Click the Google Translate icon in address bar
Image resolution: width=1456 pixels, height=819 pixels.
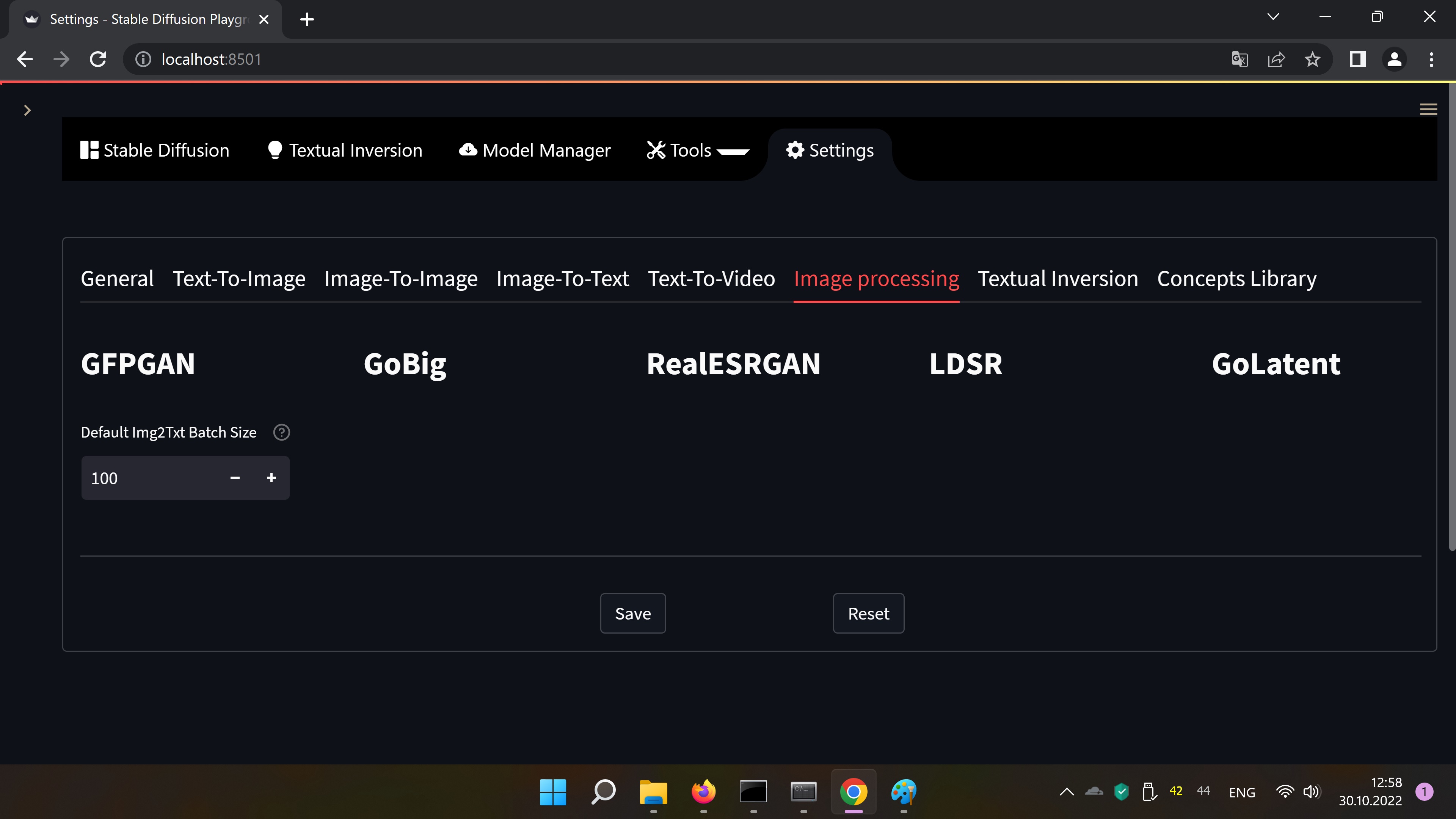coord(1239,59)
